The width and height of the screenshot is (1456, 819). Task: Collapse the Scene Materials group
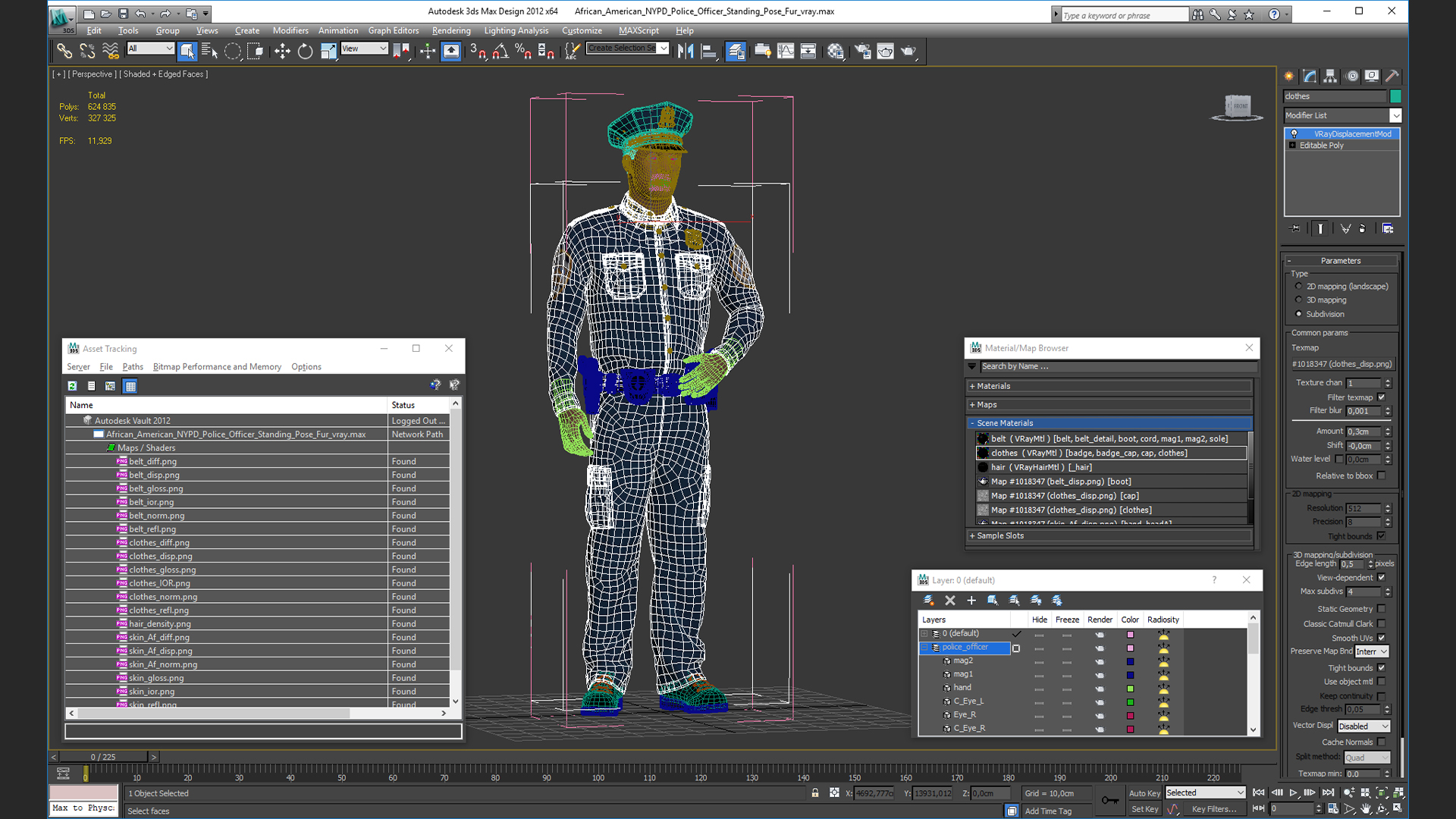pos(1110,423)
